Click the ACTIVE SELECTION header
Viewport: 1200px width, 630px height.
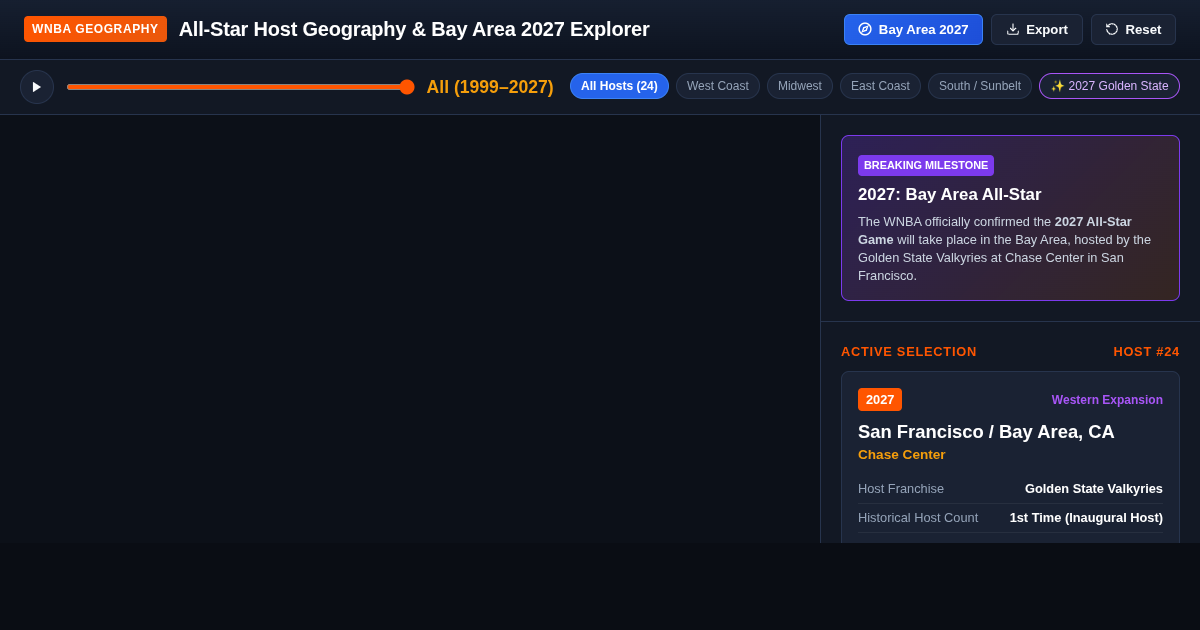909,352
